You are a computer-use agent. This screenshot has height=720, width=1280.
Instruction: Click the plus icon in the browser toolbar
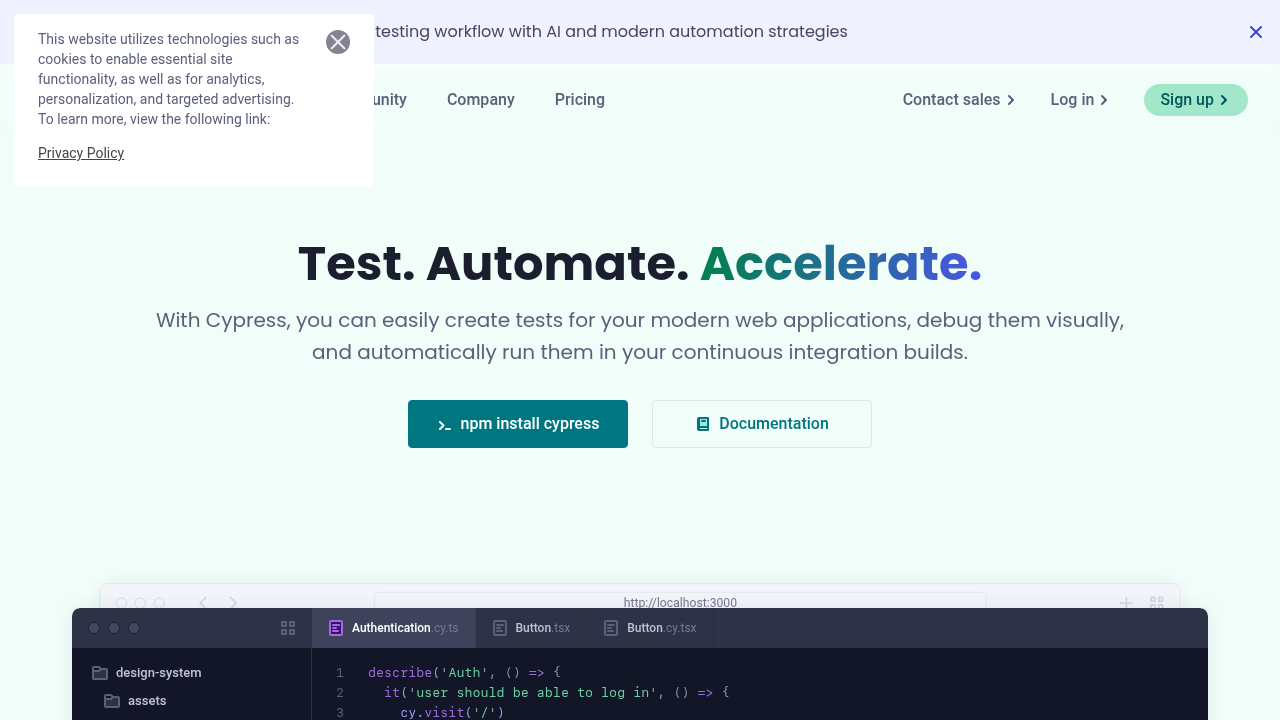pyautogui.click(x=1126, y=602)
